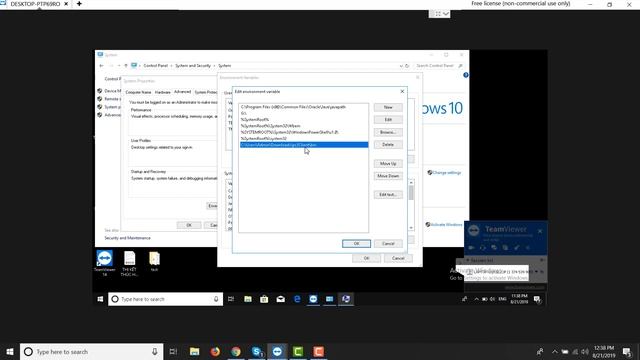Click the Move Down button
640x360 pixels.
pos(388,176)
